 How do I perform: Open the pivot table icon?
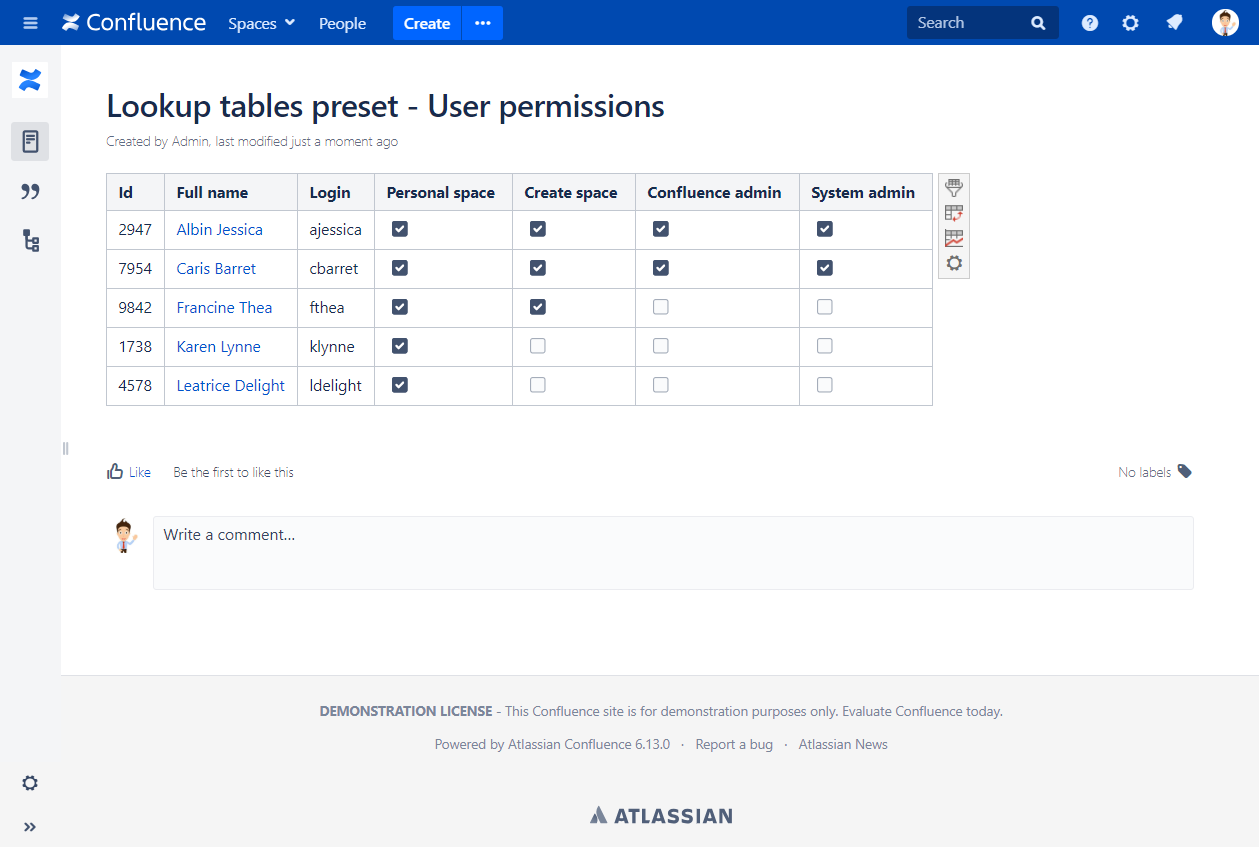tap(954, 213)
